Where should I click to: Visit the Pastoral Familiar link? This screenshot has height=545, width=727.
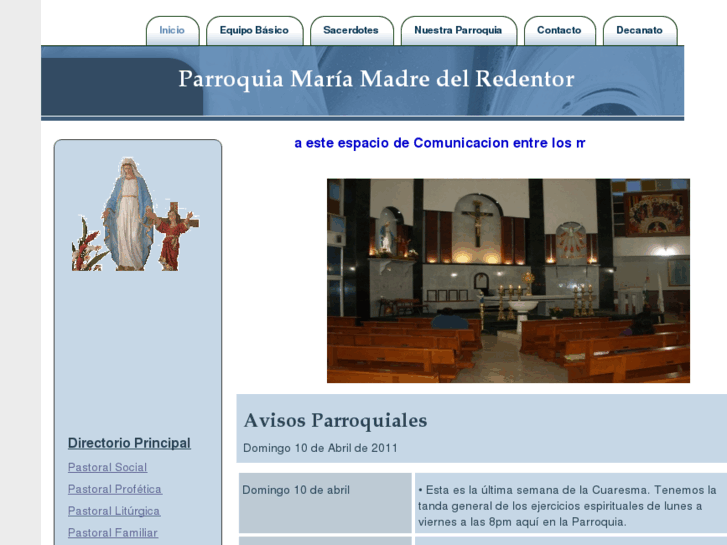pyautogui.click(x=113, y=533)
